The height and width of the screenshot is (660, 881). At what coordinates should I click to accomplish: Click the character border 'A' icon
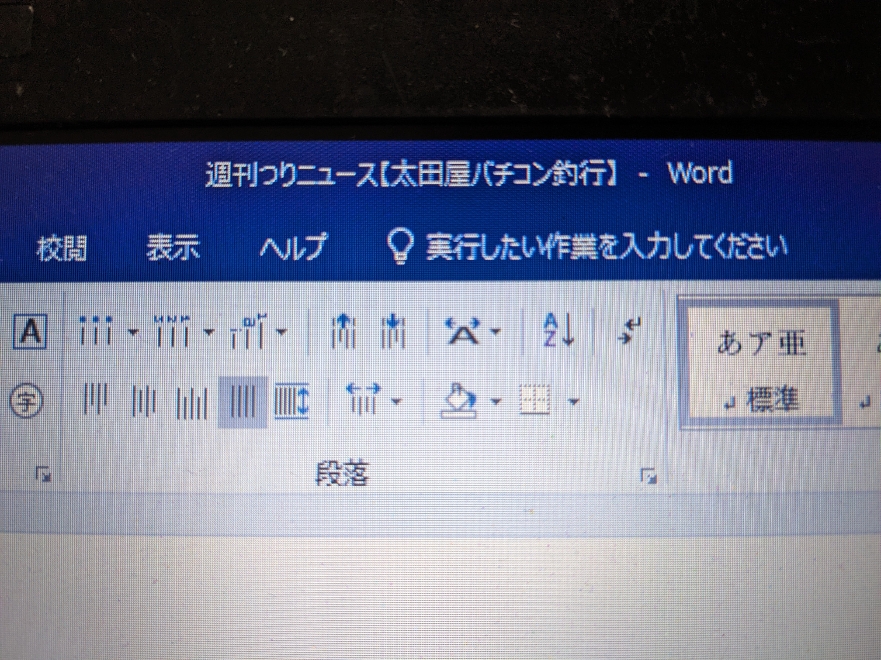30,333
